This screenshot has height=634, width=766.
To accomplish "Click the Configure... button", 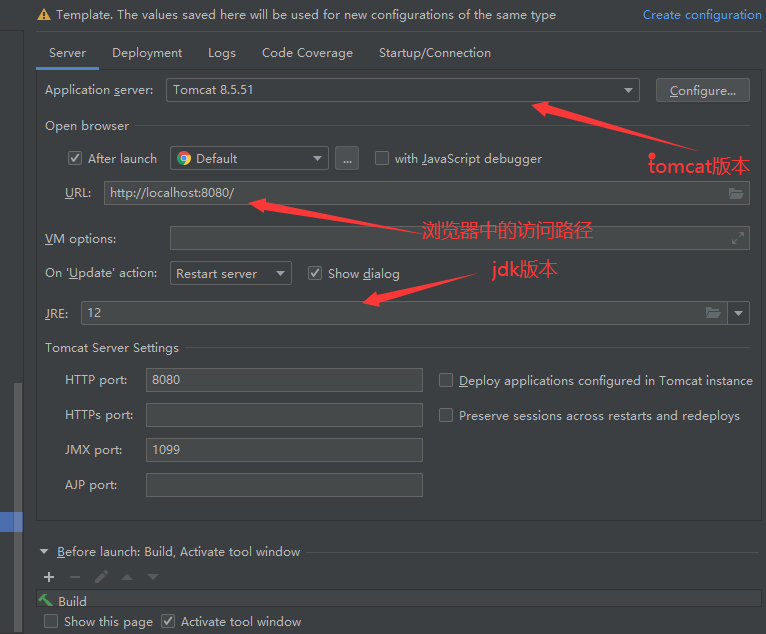I will click(702, 90).
